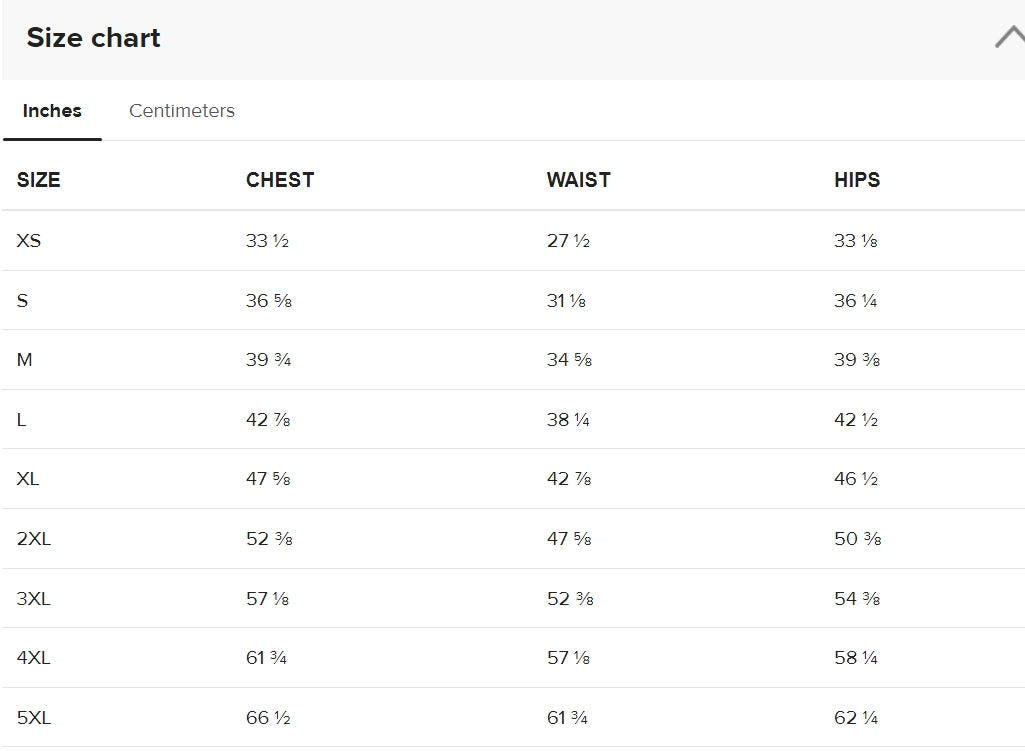
Task: Select the 3XL size row label
Action: (x=34, y=598)
